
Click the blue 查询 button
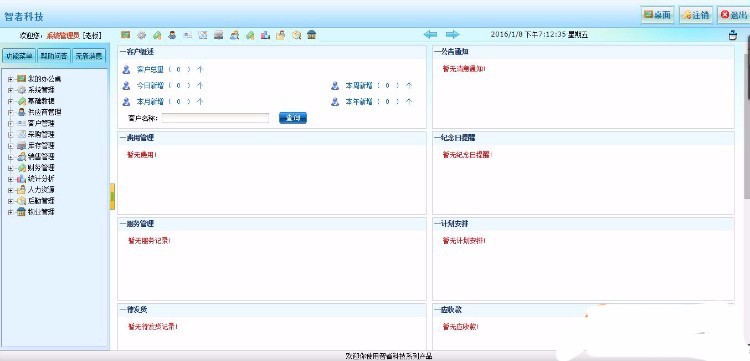pyautogui.click(x=293, y=118)
